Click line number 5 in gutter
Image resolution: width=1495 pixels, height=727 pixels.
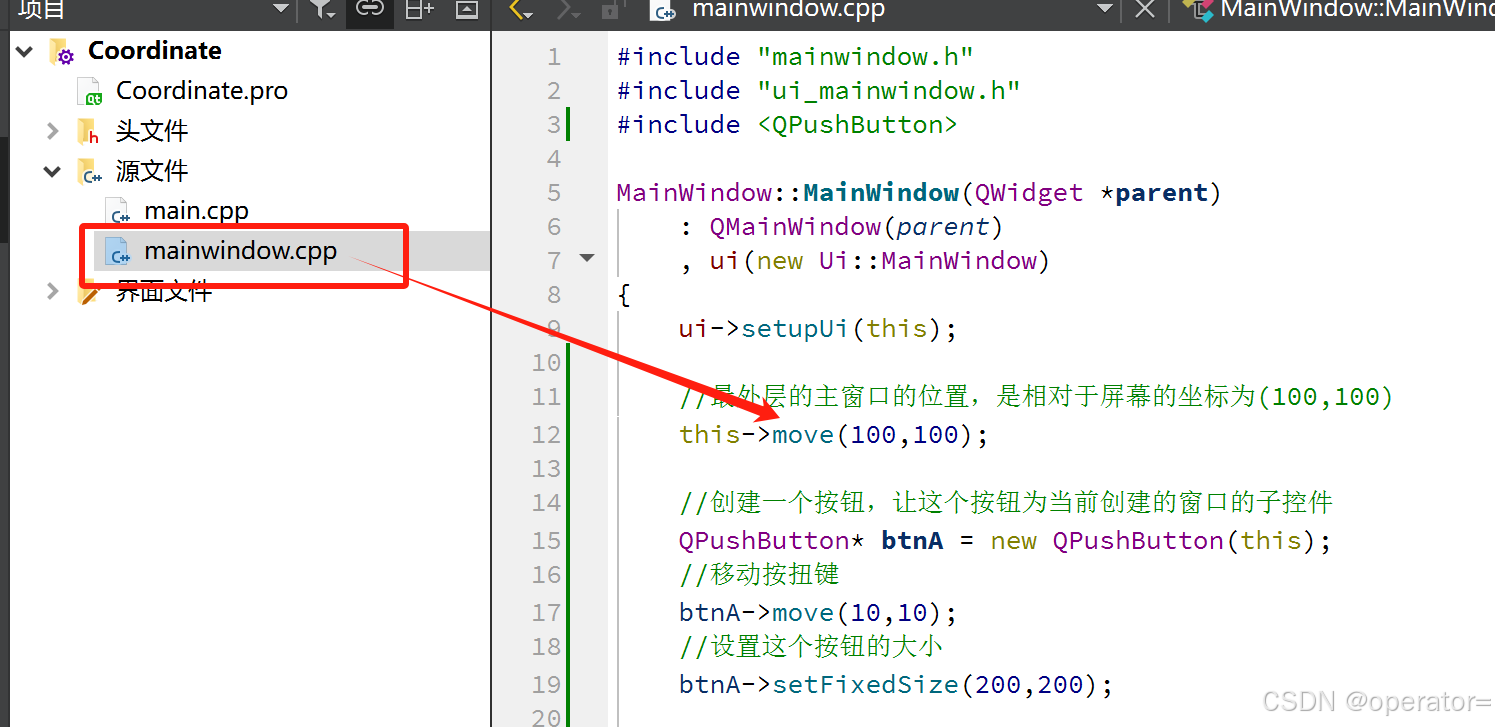tap(554, 193)
